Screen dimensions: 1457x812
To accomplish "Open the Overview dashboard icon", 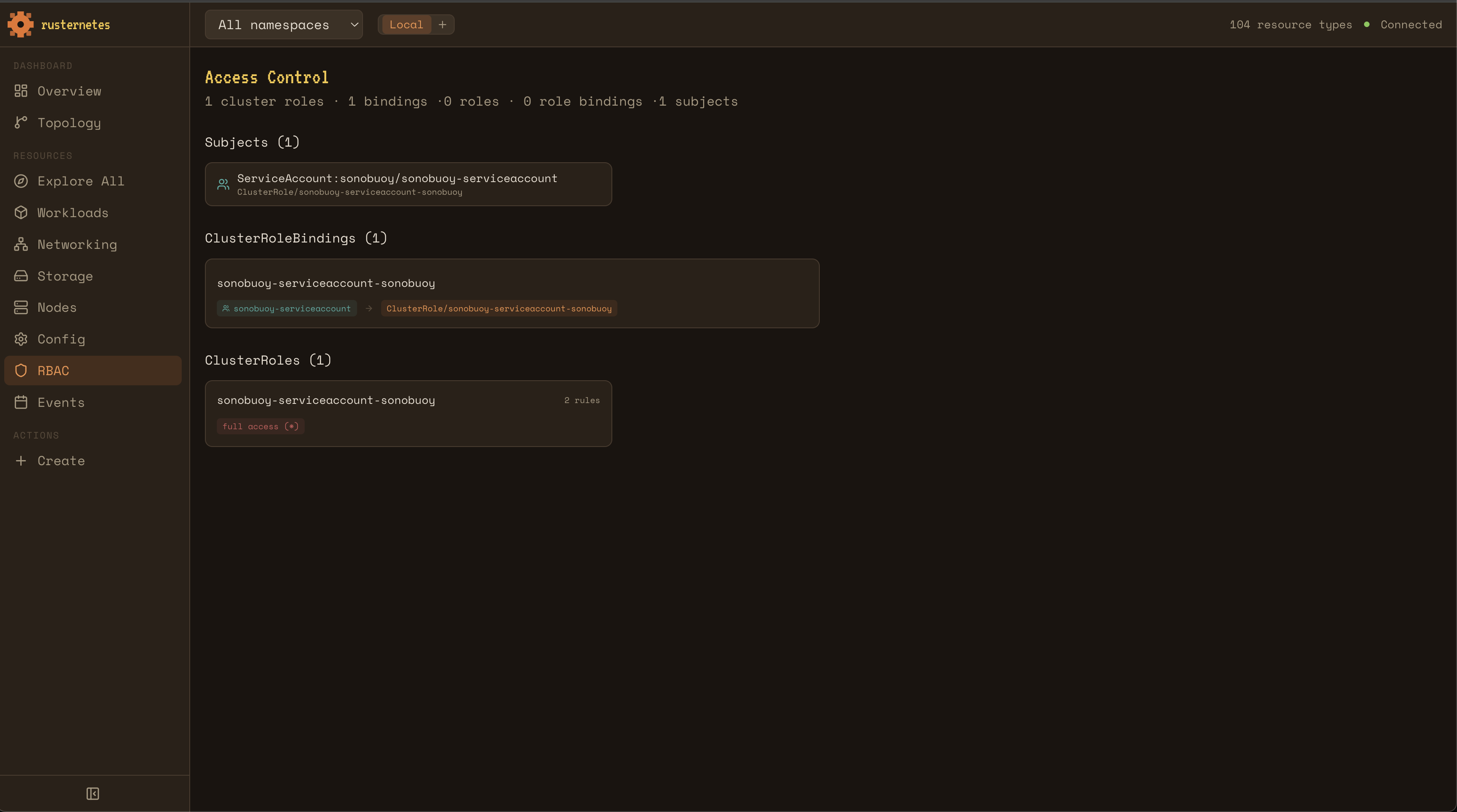I will point(21,91).
